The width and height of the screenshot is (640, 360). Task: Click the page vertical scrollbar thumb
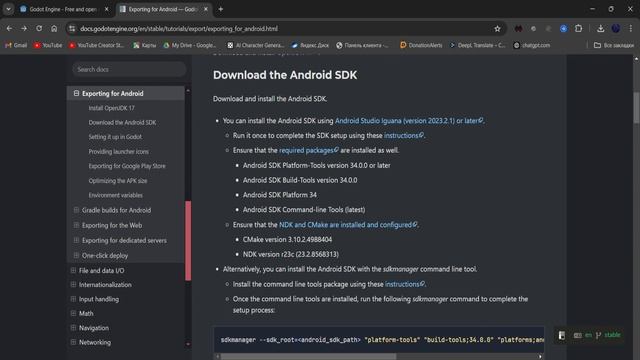(x=636, y=107)
